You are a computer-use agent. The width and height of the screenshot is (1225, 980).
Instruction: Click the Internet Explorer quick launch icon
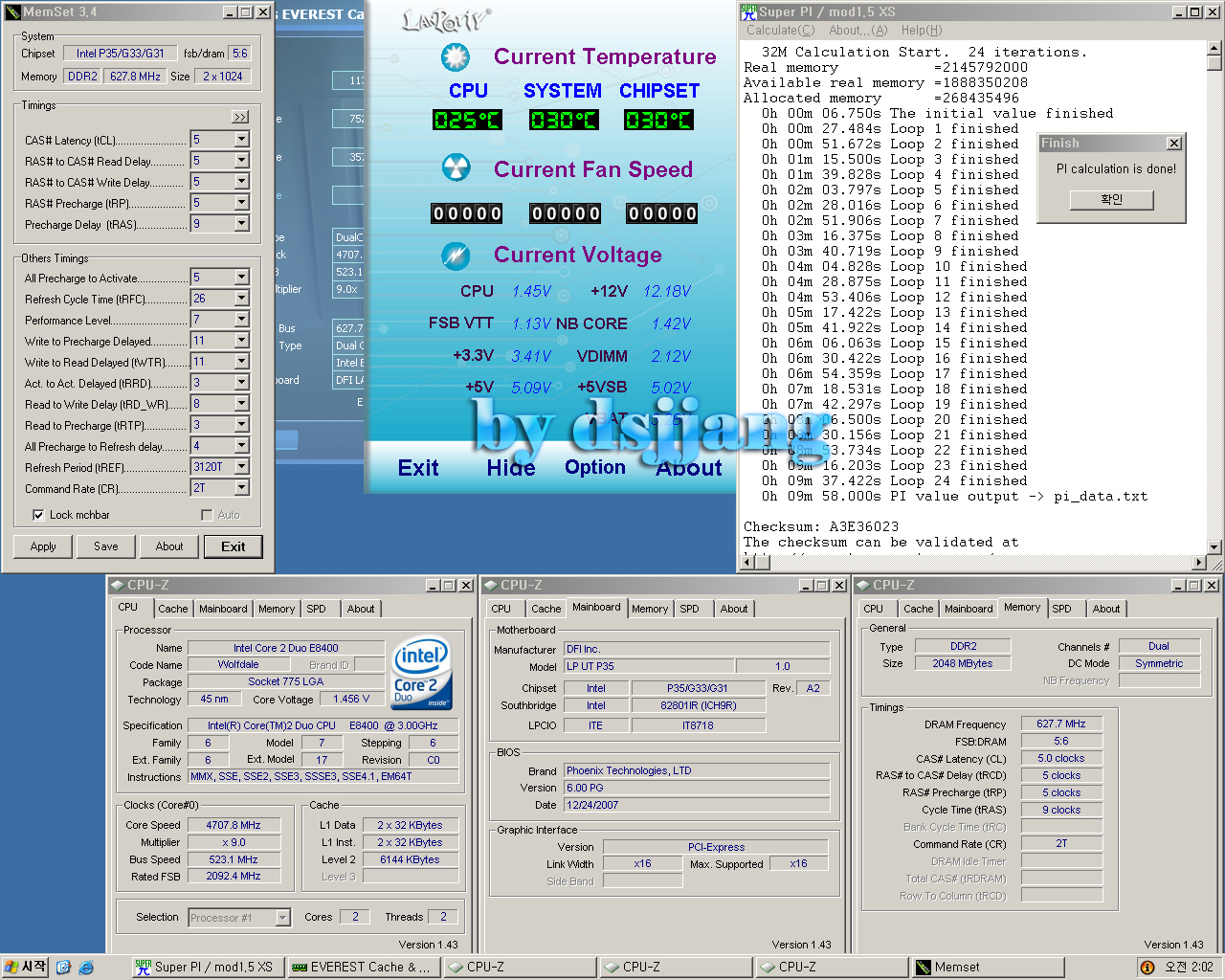pos(86,968)
